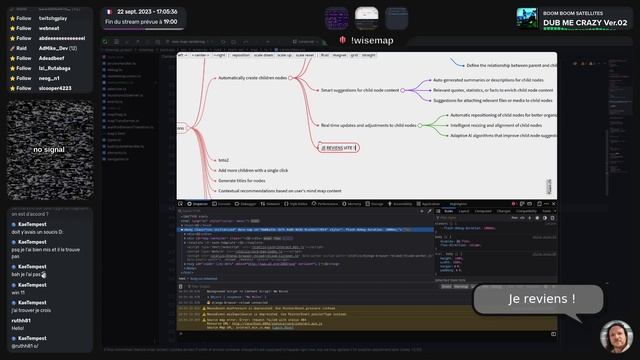Toggle the grid option
Image resolution: width=640 pixels, height=360 pixels.
(x=354, y=55)
